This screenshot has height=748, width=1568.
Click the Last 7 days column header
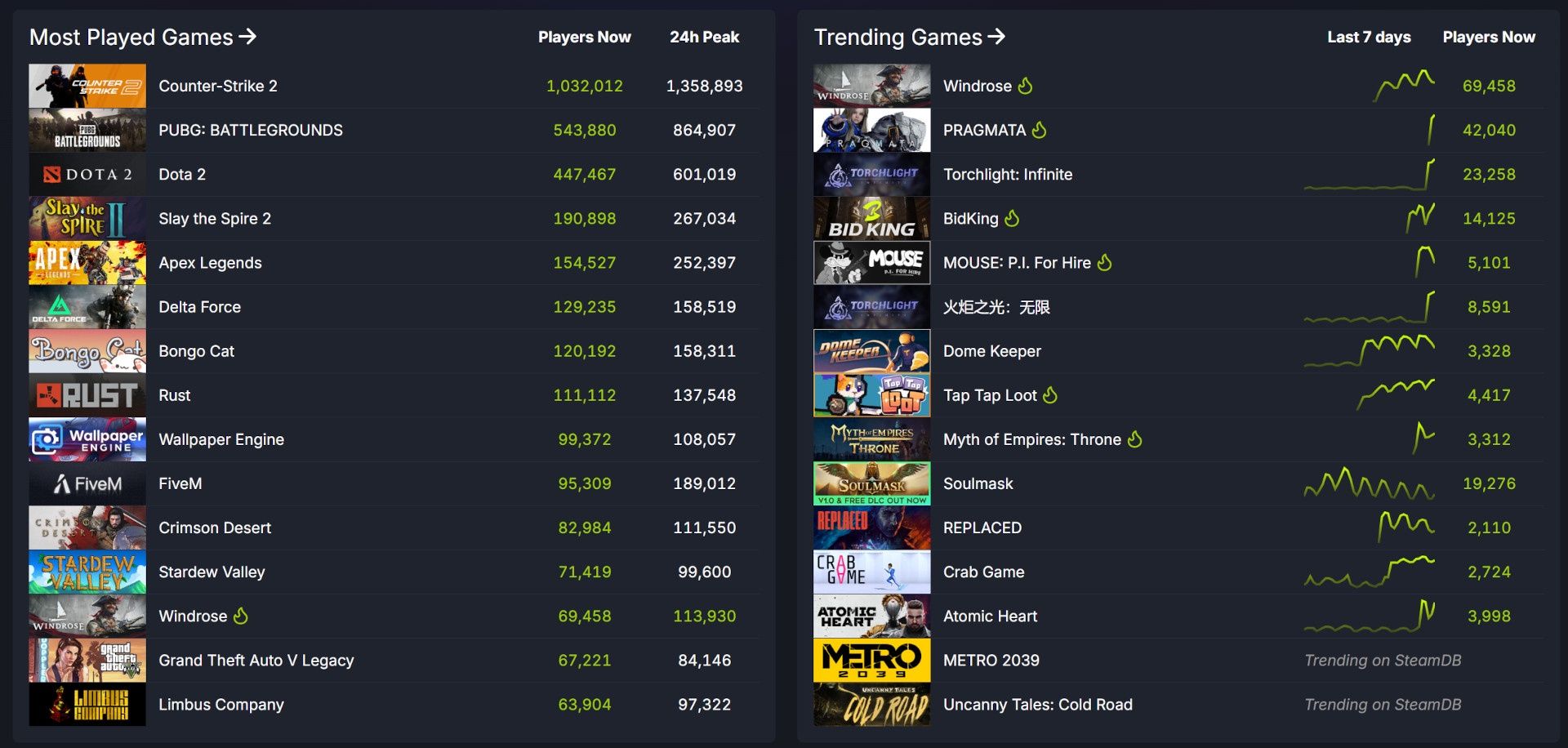(1369, 37)
